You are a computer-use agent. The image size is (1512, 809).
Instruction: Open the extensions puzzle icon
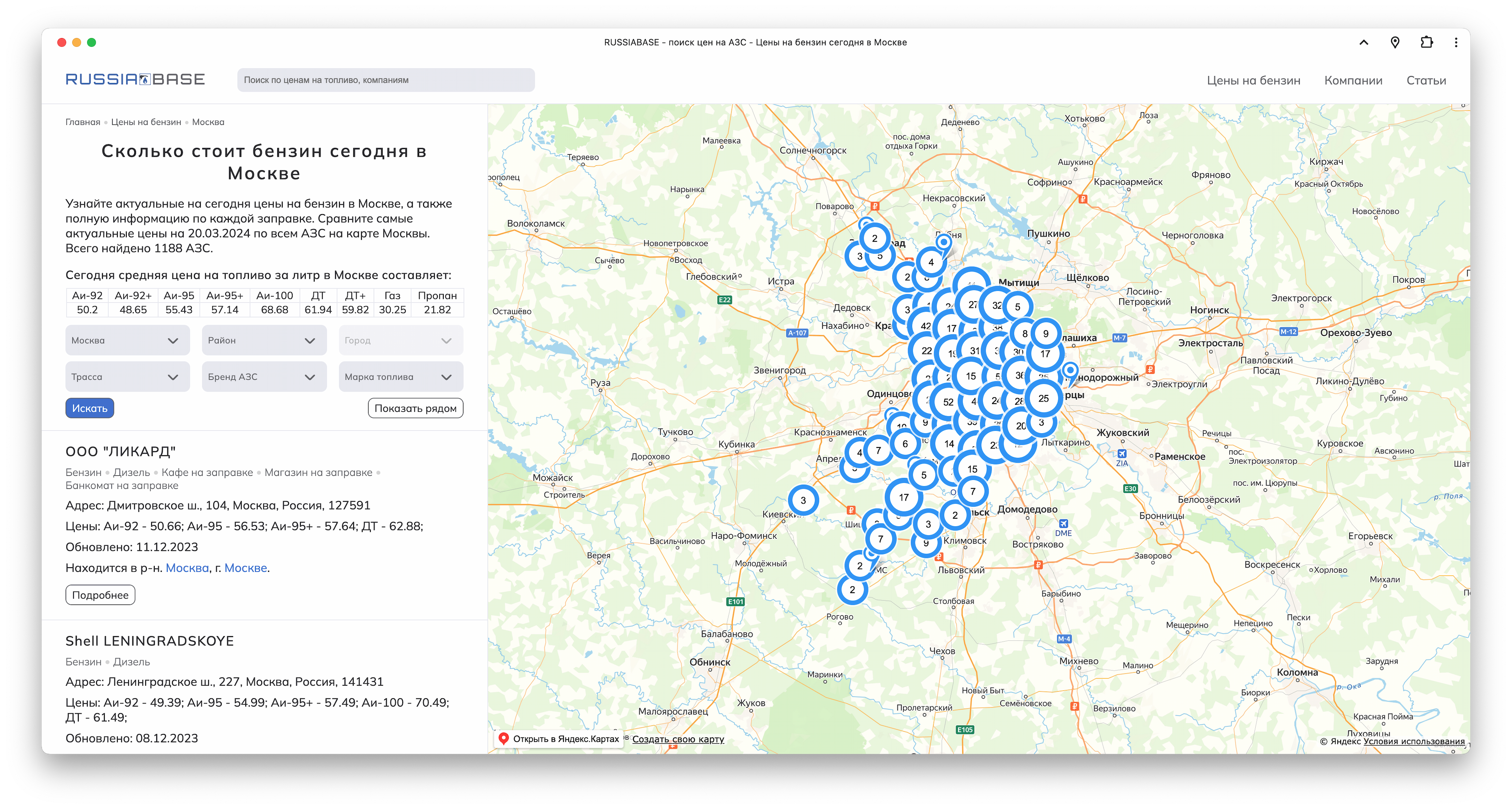point(1426,42)
